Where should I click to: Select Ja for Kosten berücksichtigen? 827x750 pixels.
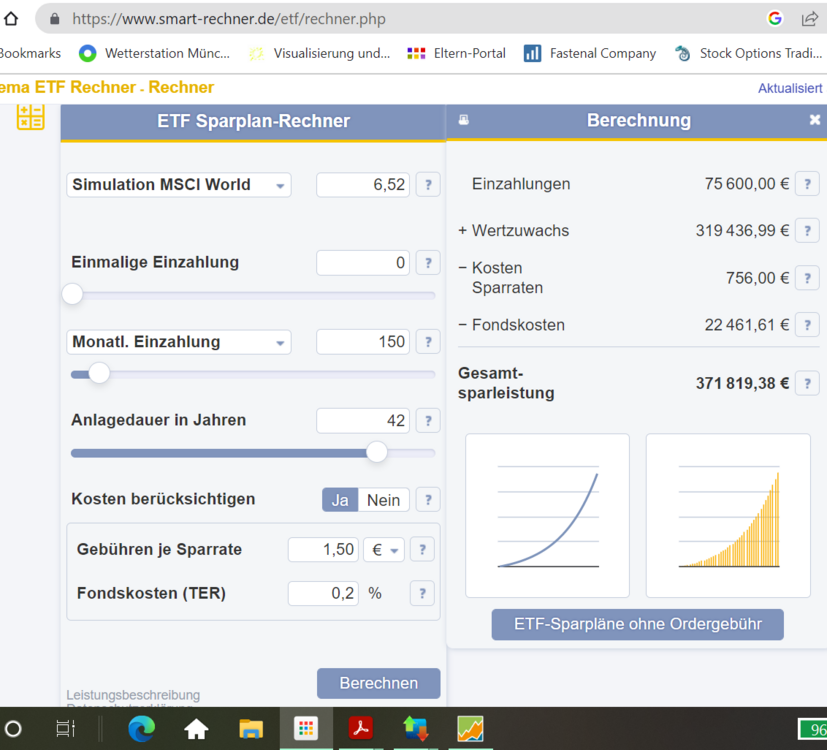click(340, 500)
